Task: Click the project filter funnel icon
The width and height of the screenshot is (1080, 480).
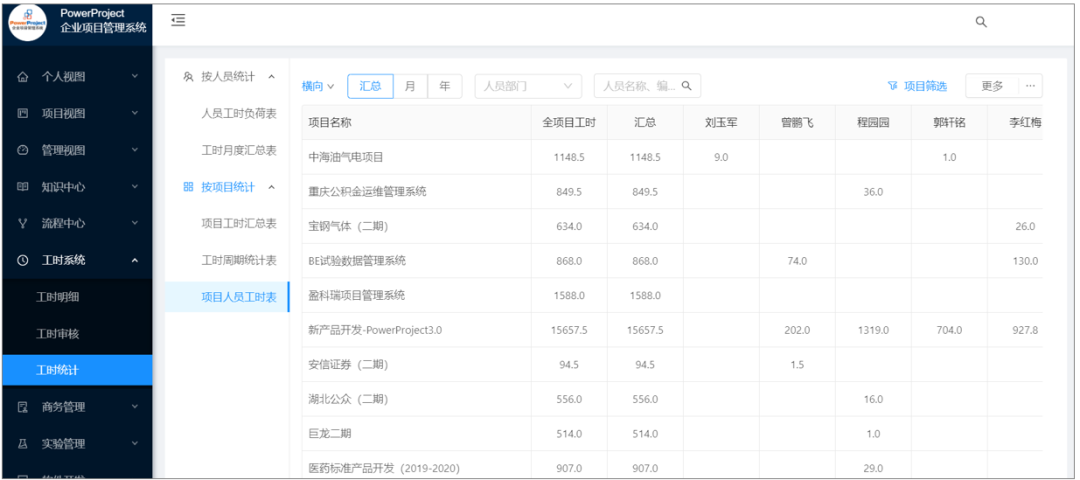Action: (892, 86)
